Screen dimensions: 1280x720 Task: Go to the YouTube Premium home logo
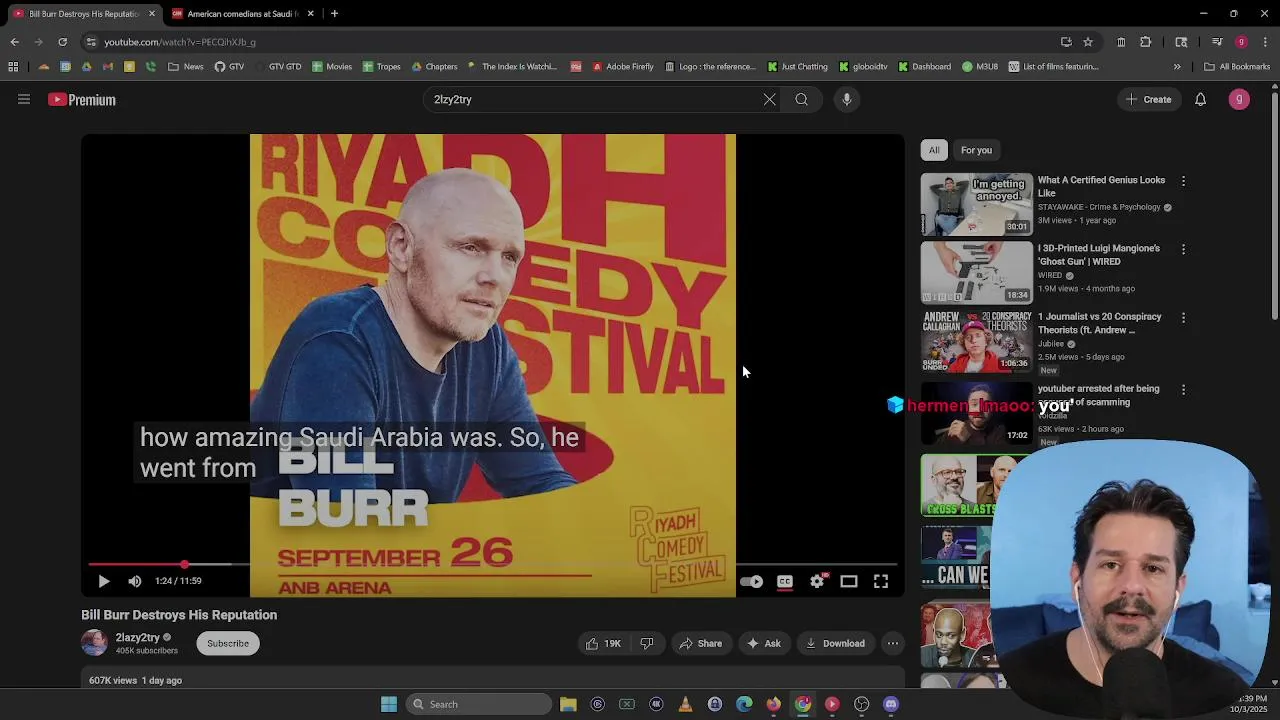[82, 100]
